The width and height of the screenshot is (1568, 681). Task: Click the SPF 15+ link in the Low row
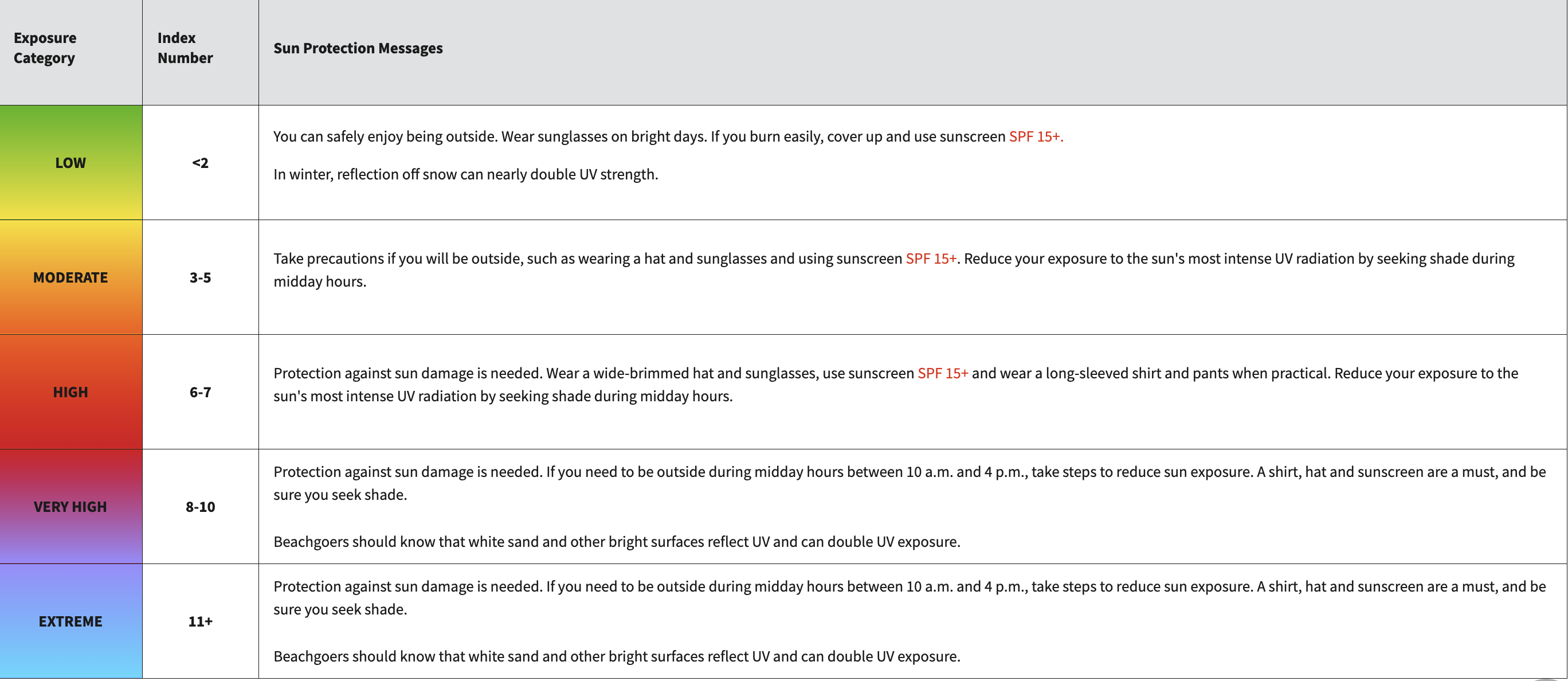[1036, 136]
